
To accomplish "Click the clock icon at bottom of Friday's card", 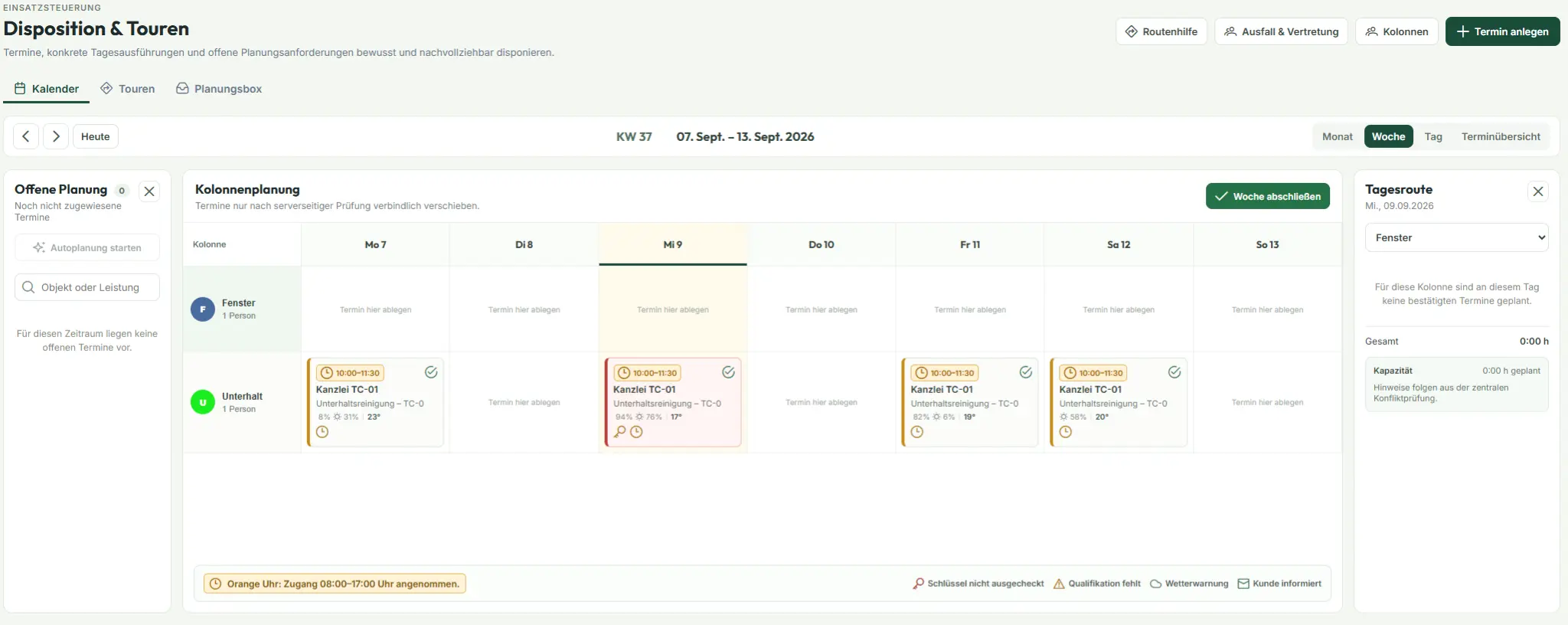I will click(917, 432).
